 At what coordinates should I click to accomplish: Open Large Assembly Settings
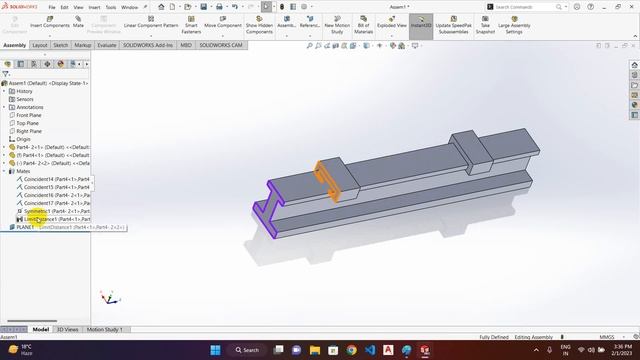(x=514, y=25)
